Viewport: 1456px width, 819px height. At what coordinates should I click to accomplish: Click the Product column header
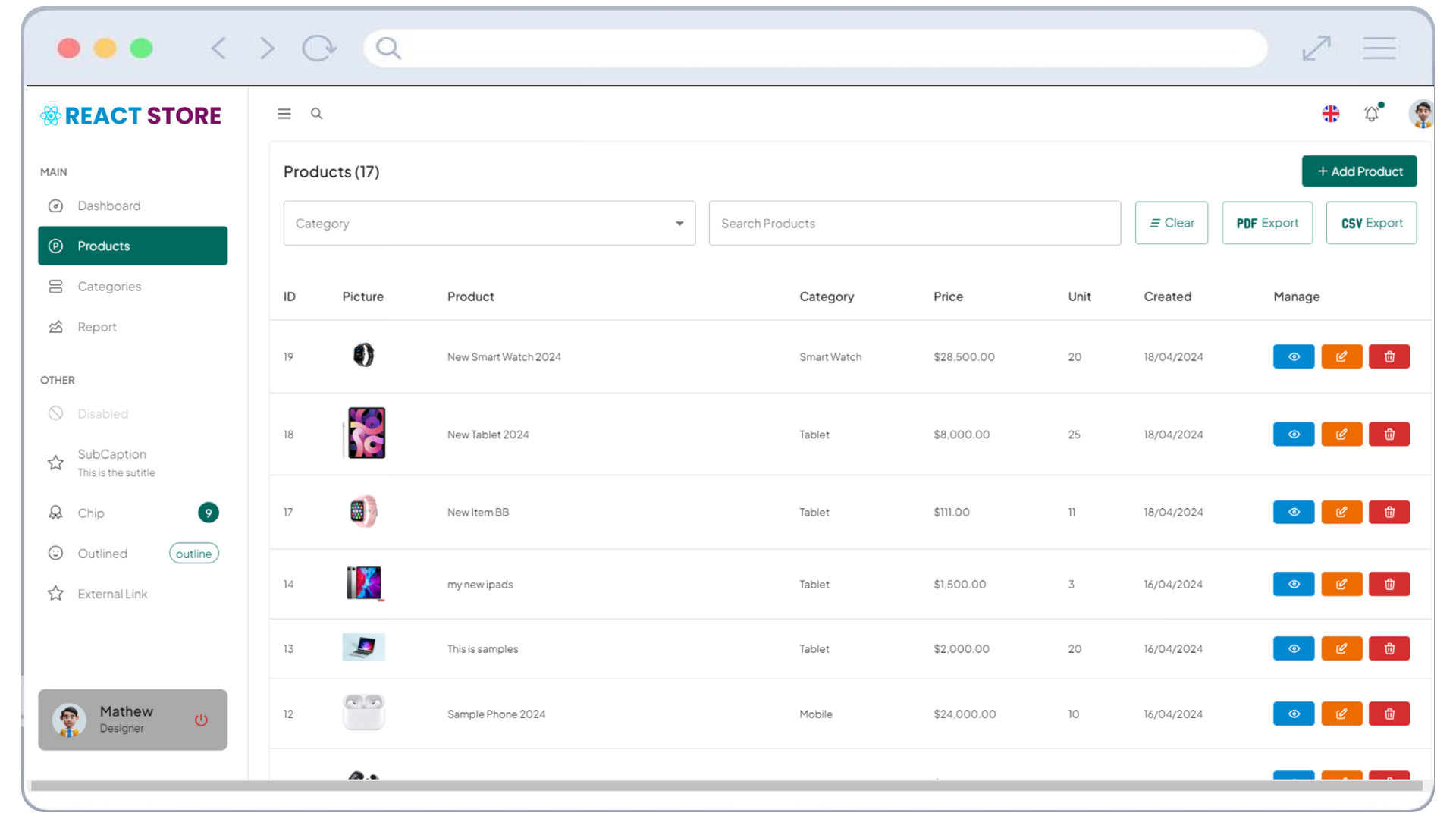pos(470,297)
